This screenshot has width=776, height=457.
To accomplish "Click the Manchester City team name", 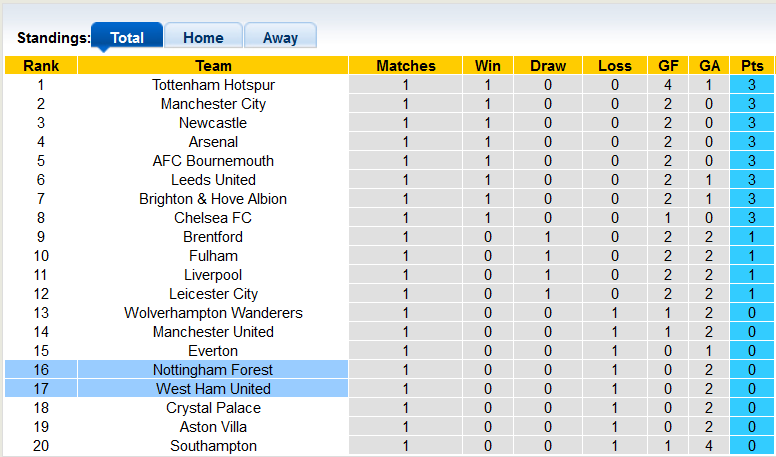I will click(213, 104).
